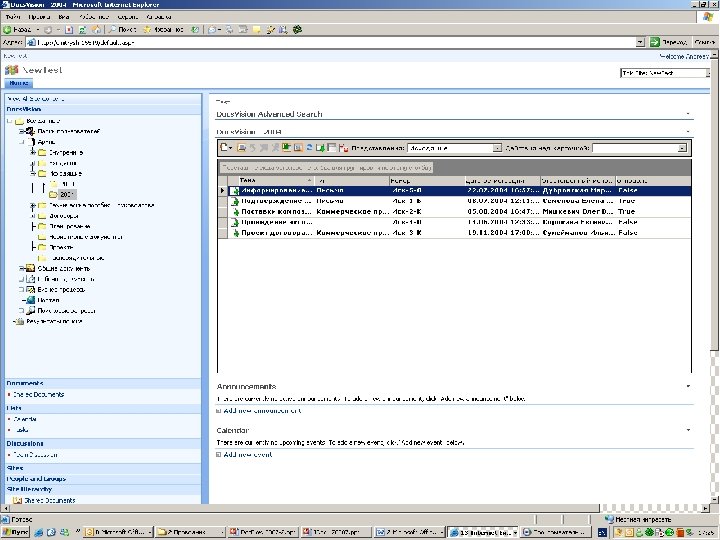The height and width of the screenshot is (540, 720).
Task: Click the Stop loading icon
Action: [x=69, y=30]
